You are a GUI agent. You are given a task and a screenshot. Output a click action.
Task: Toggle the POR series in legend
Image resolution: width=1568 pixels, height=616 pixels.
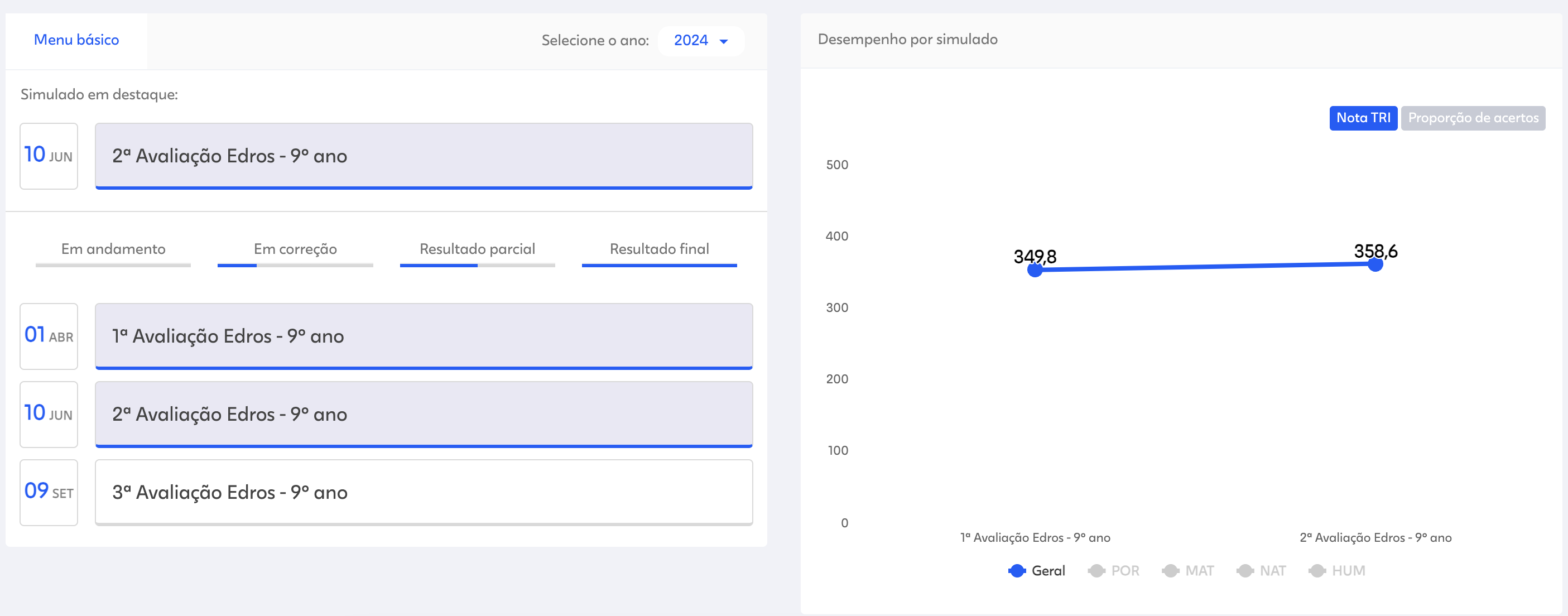tap(1114, 571)
